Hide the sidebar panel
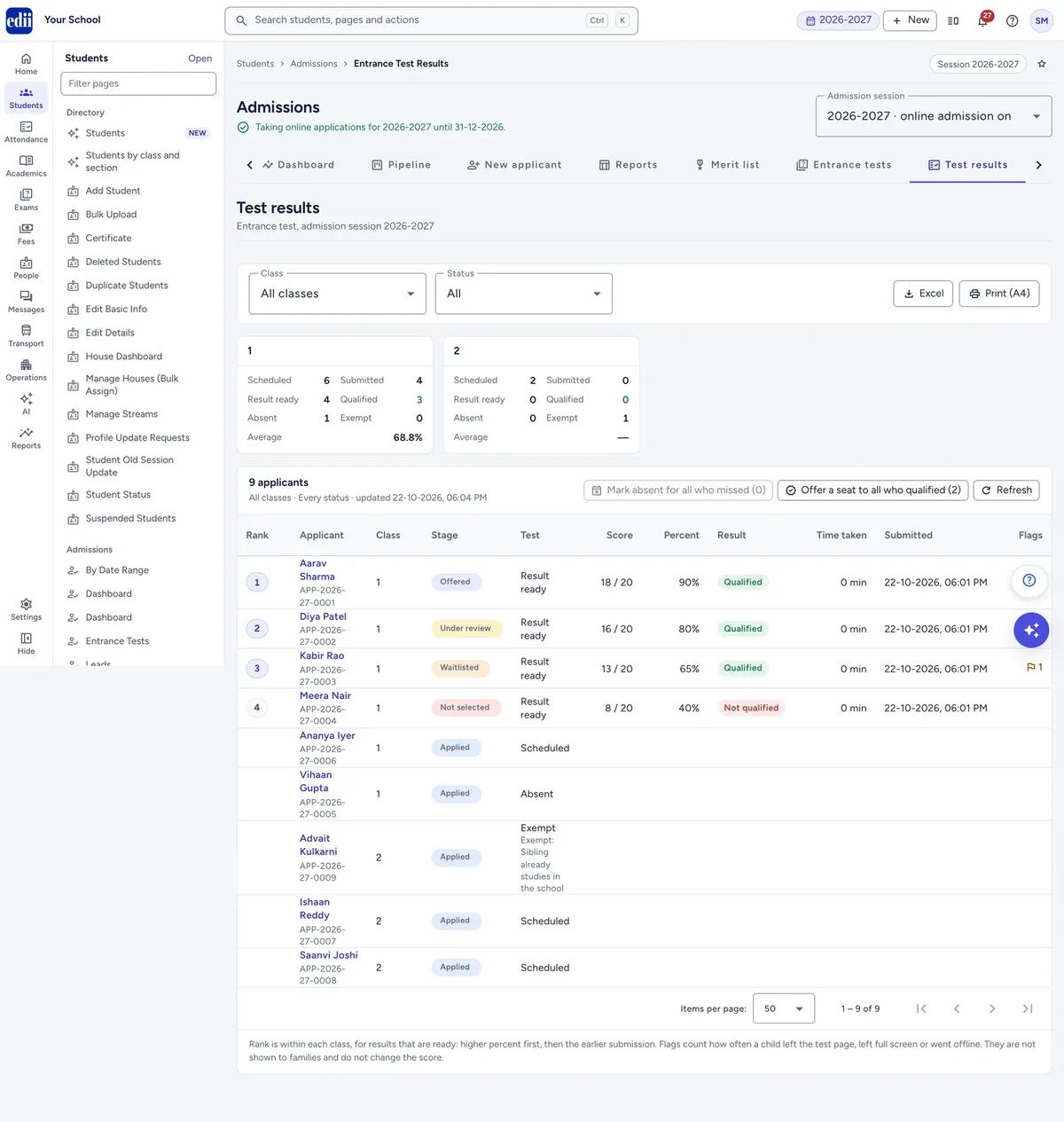 click(x=27, y=643)
